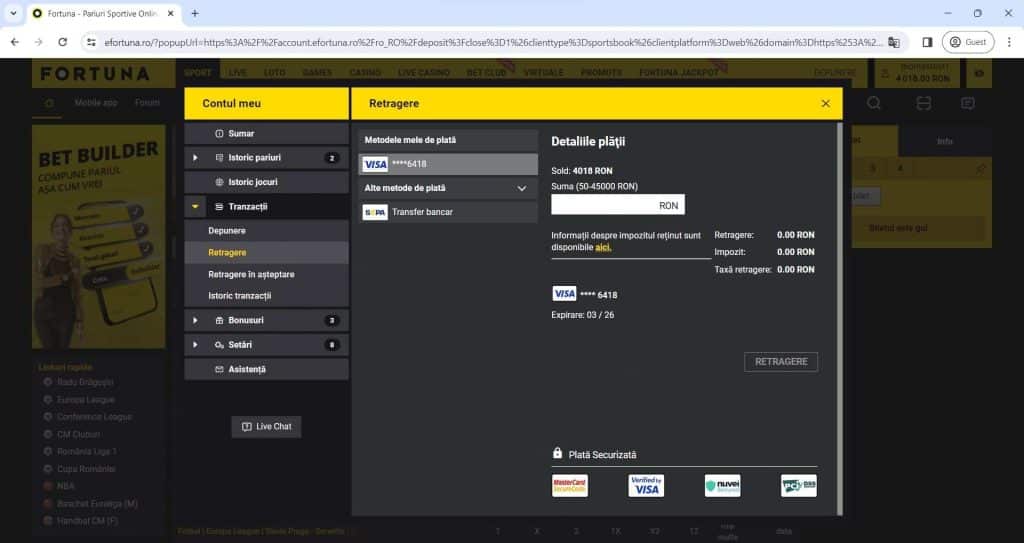The height and width of the screenshot is (543, 1024).
Task: Close the Fortuna browser tab
Action: pyautogui.click(x=171, y=13)
